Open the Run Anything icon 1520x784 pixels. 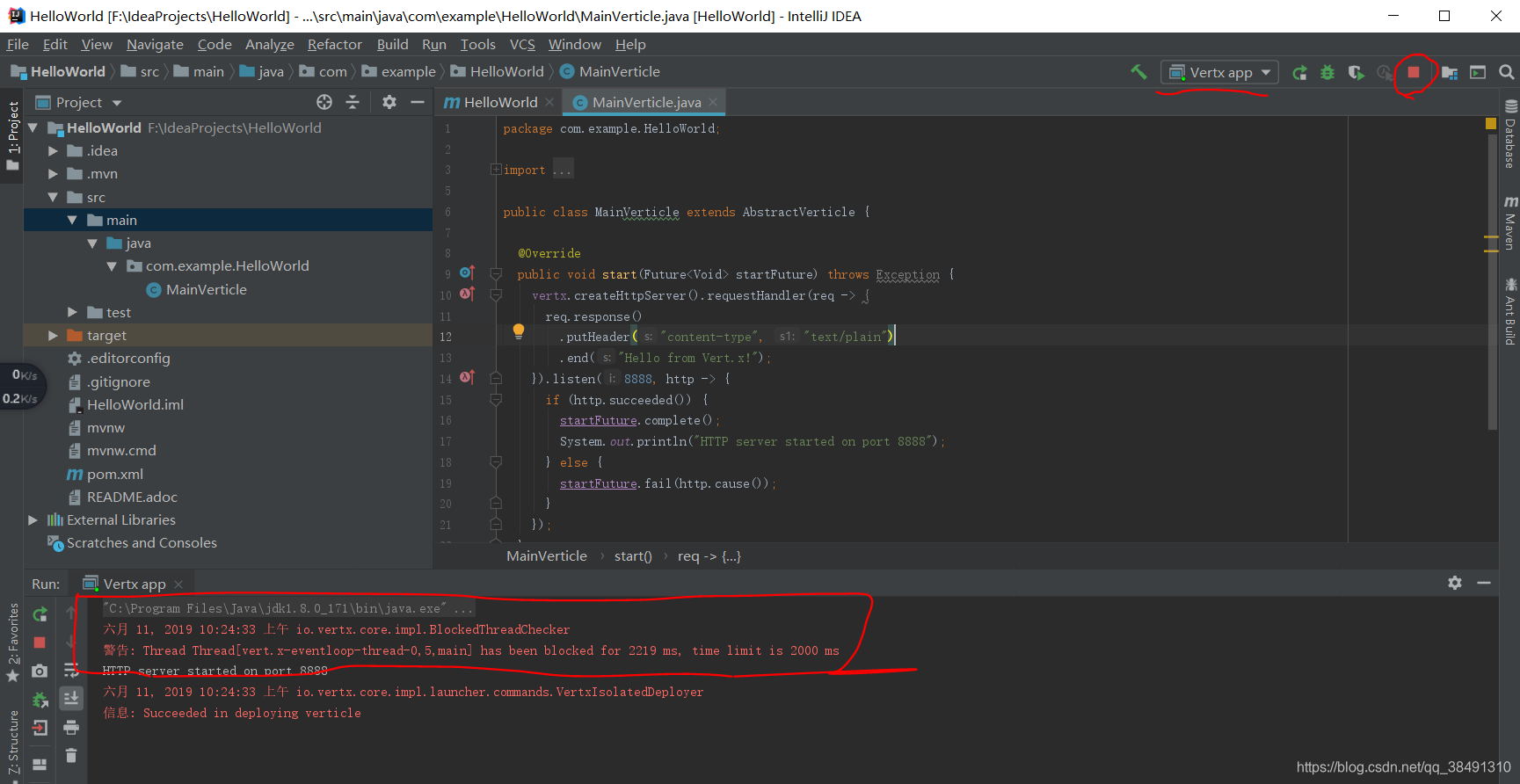[x=1478, y=72]
